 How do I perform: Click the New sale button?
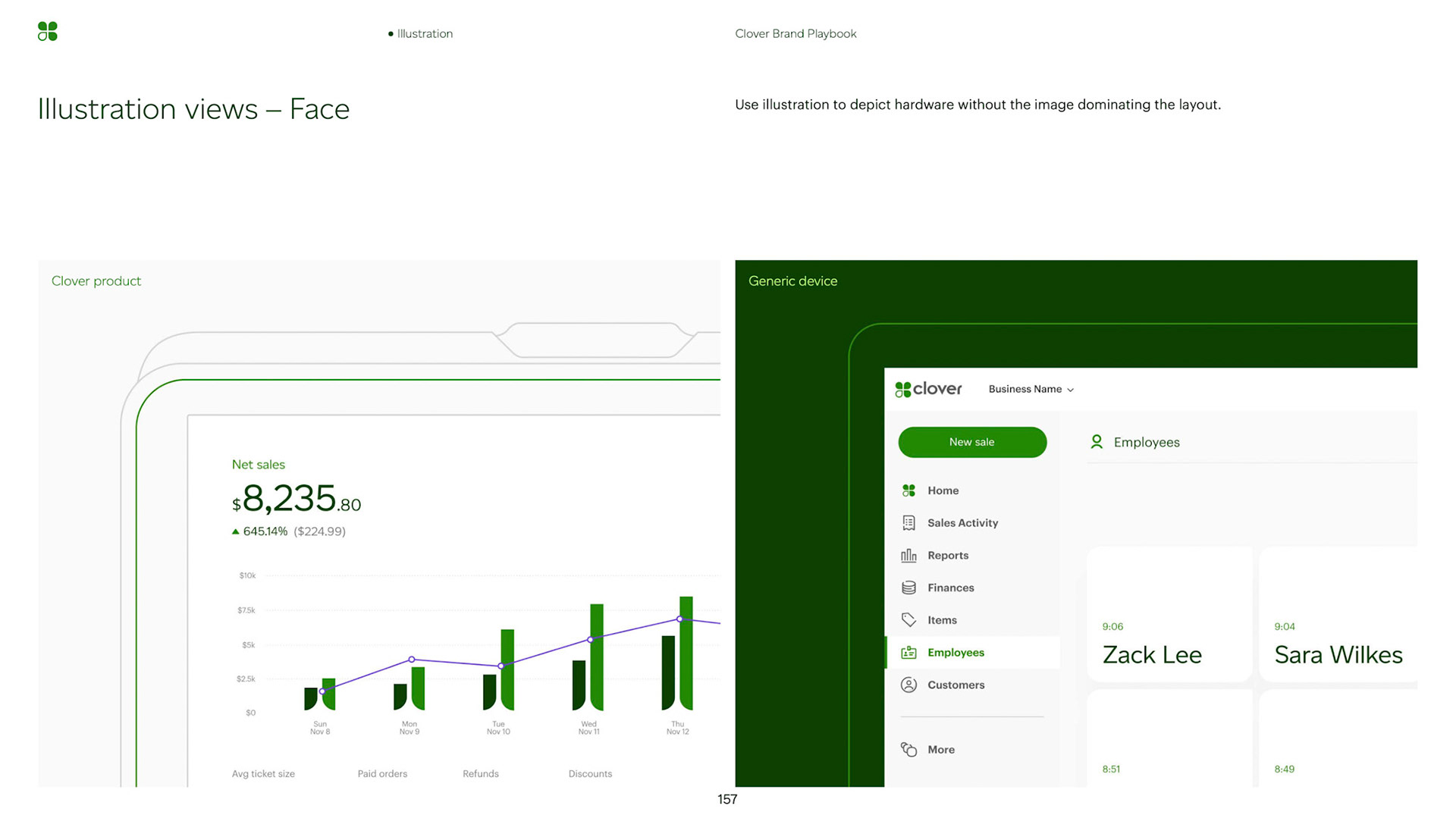(x=972, y=442)
